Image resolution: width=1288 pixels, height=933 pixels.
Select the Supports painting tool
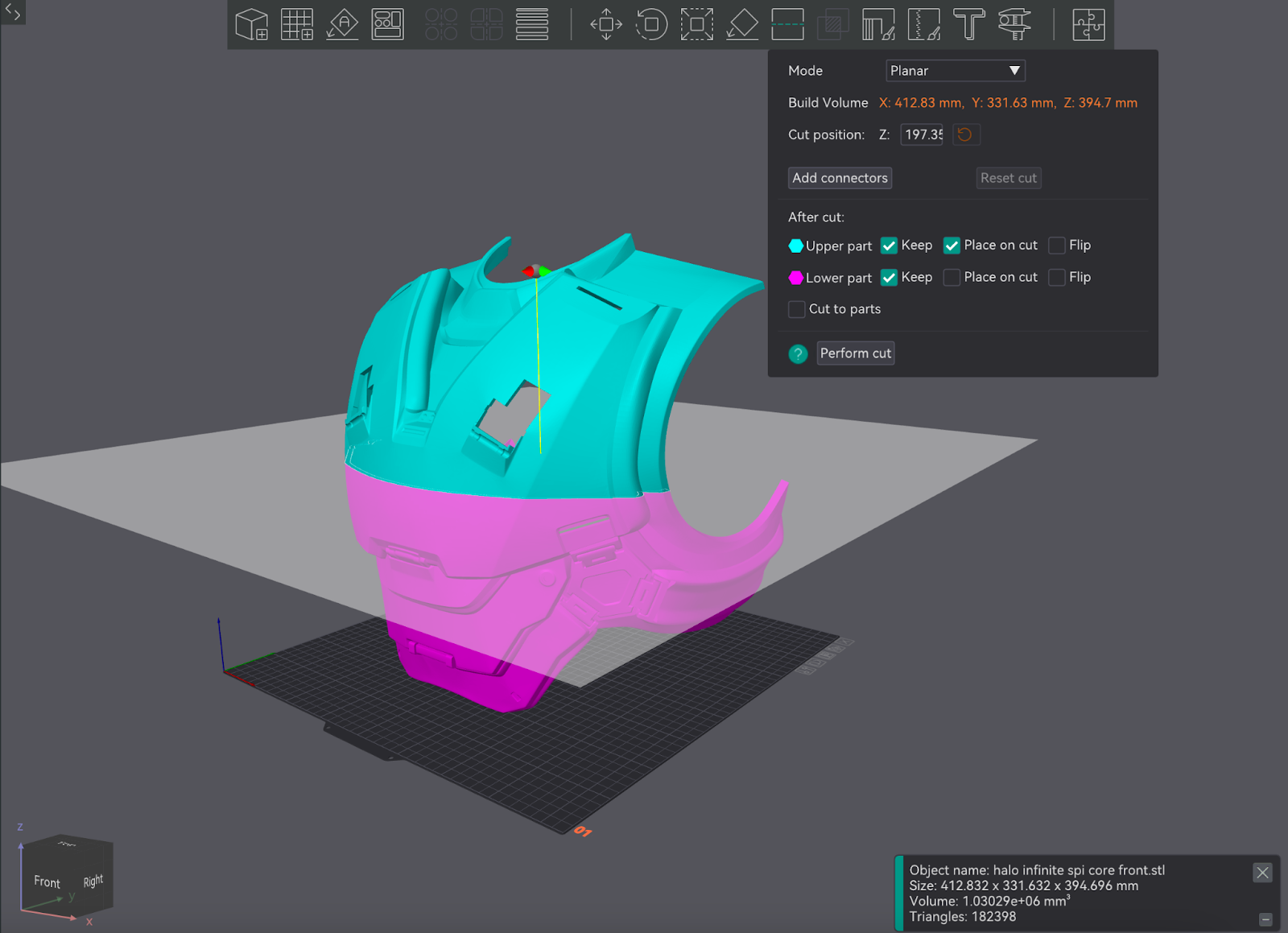[x=878, y=24]
